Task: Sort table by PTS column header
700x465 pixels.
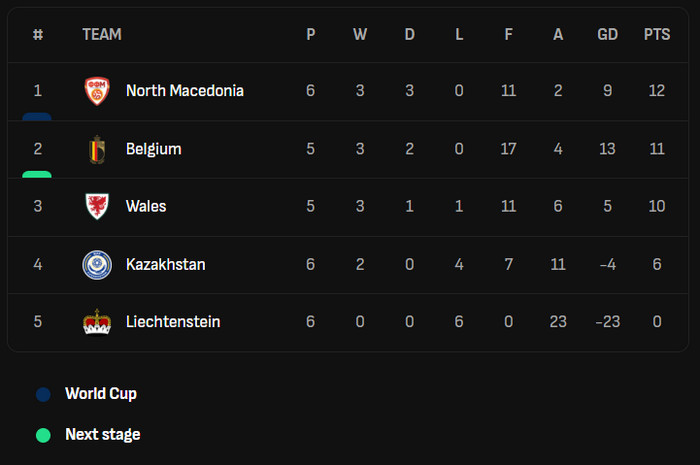Action: [x=657, y=35]
